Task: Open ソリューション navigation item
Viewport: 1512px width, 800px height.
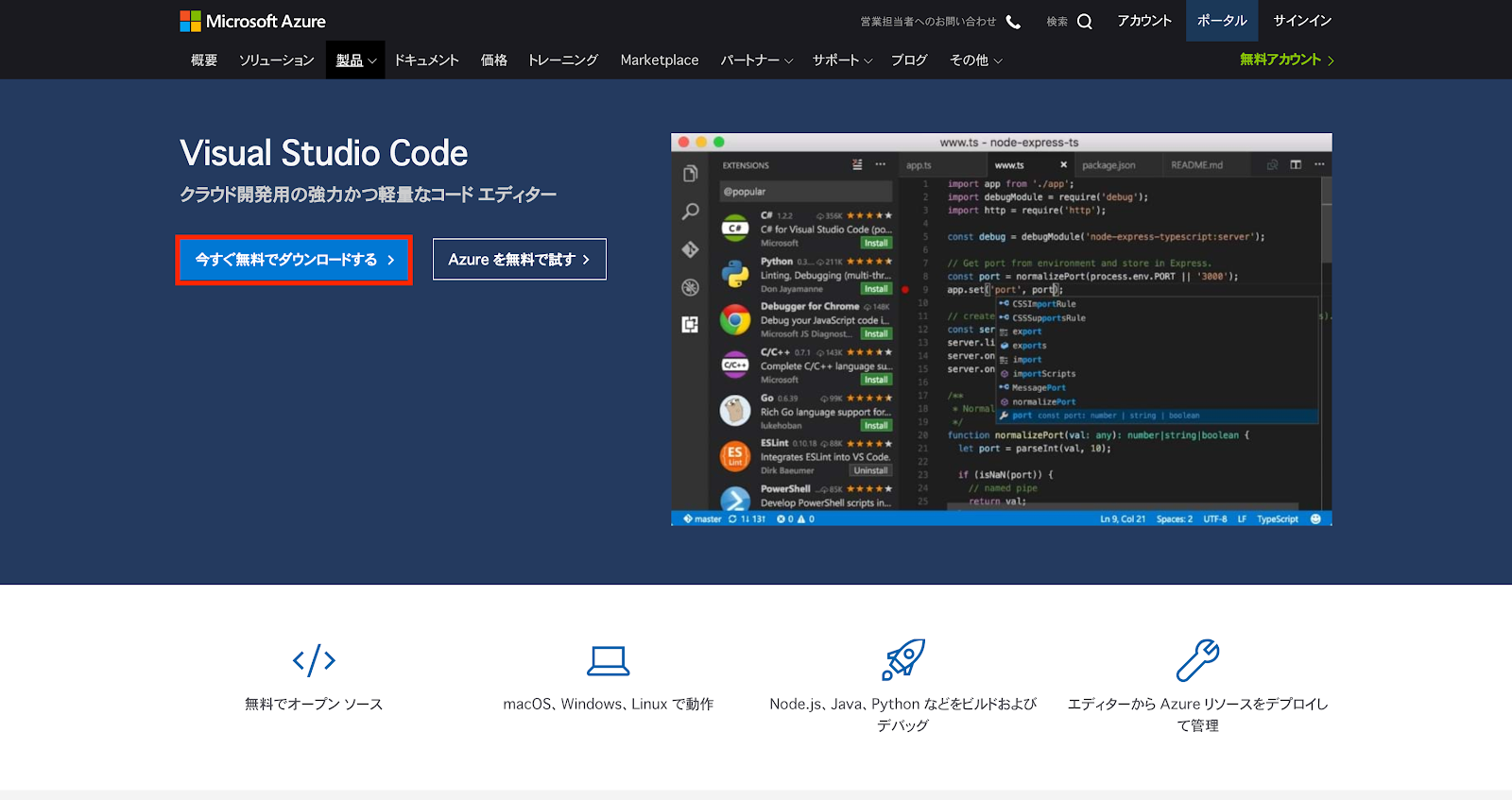Action: point(276,60)
